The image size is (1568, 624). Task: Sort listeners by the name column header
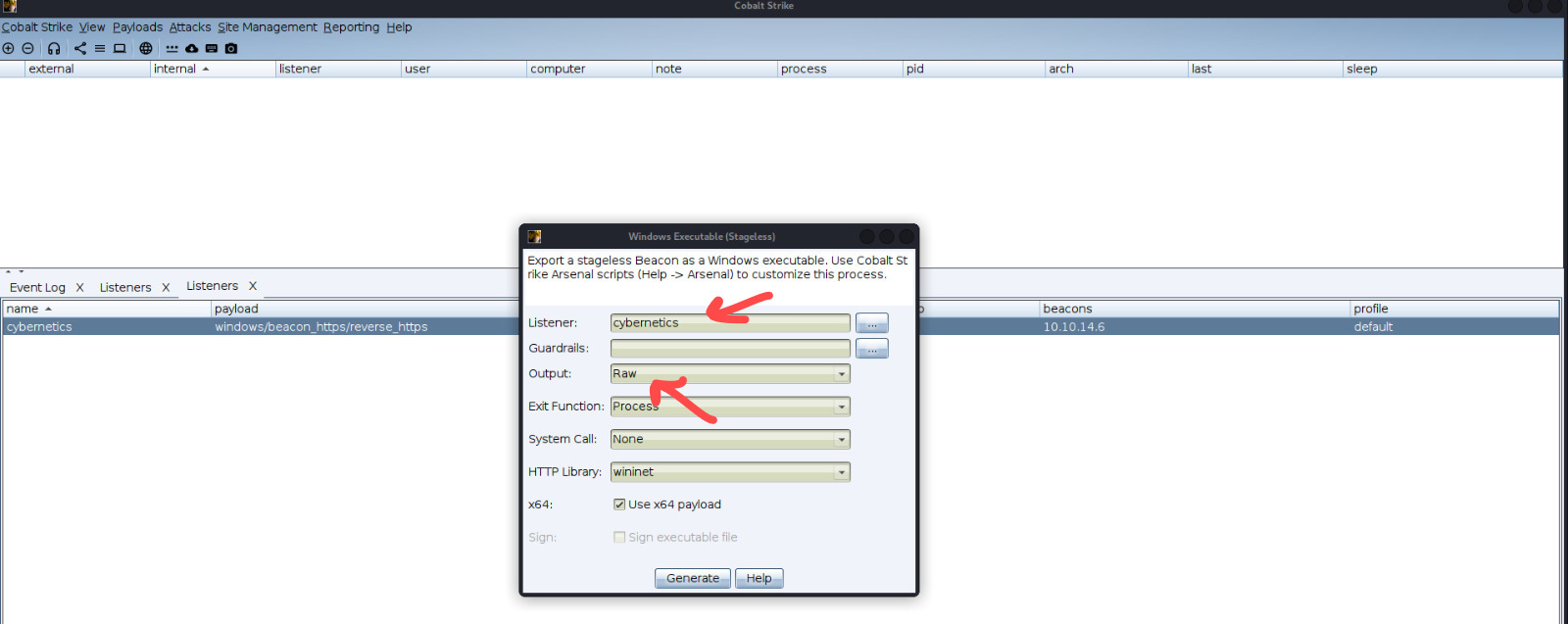107,309
